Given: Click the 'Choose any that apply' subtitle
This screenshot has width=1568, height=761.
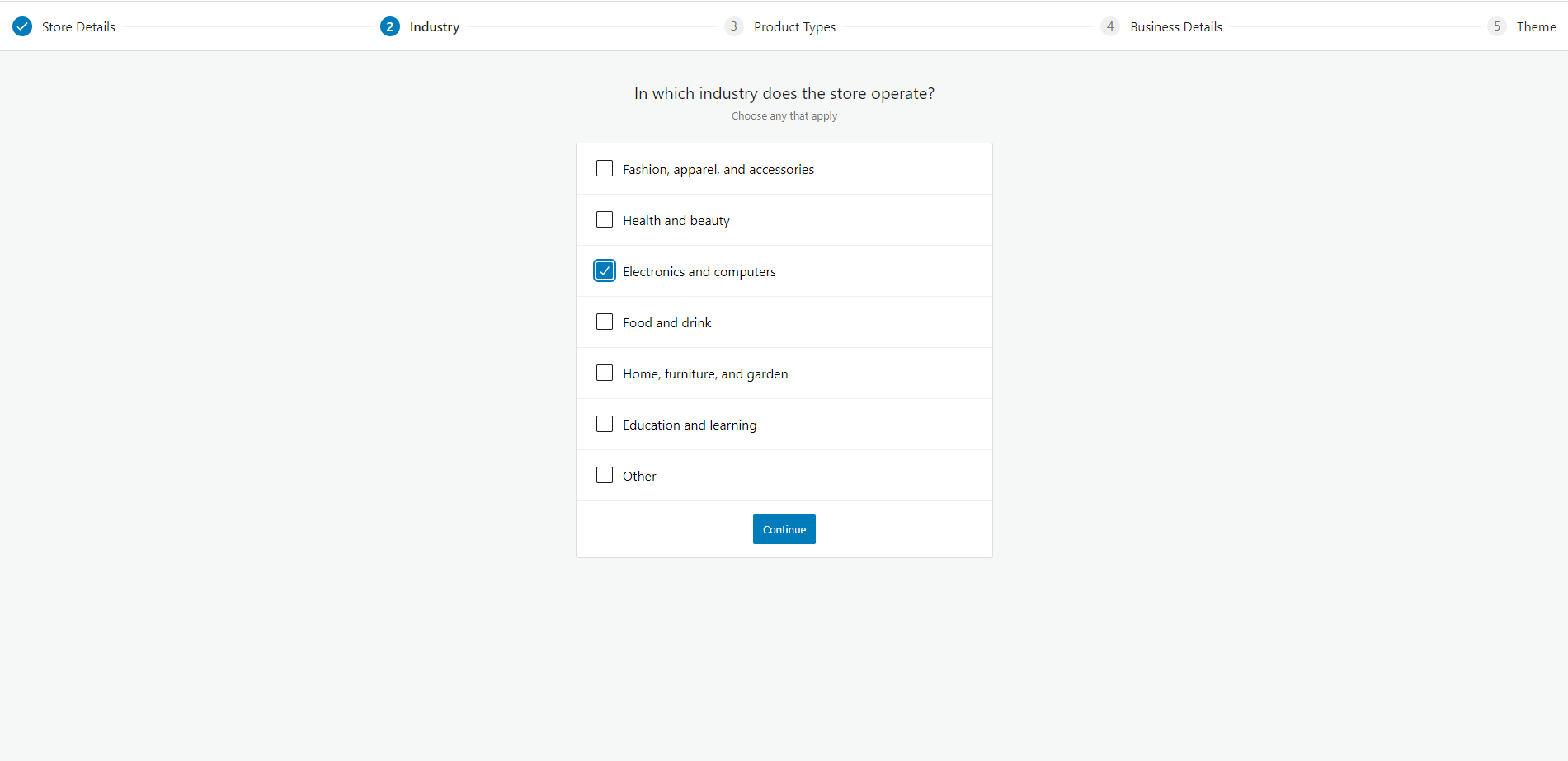Looking at the screenshot, I should click(x=784, y=115).
